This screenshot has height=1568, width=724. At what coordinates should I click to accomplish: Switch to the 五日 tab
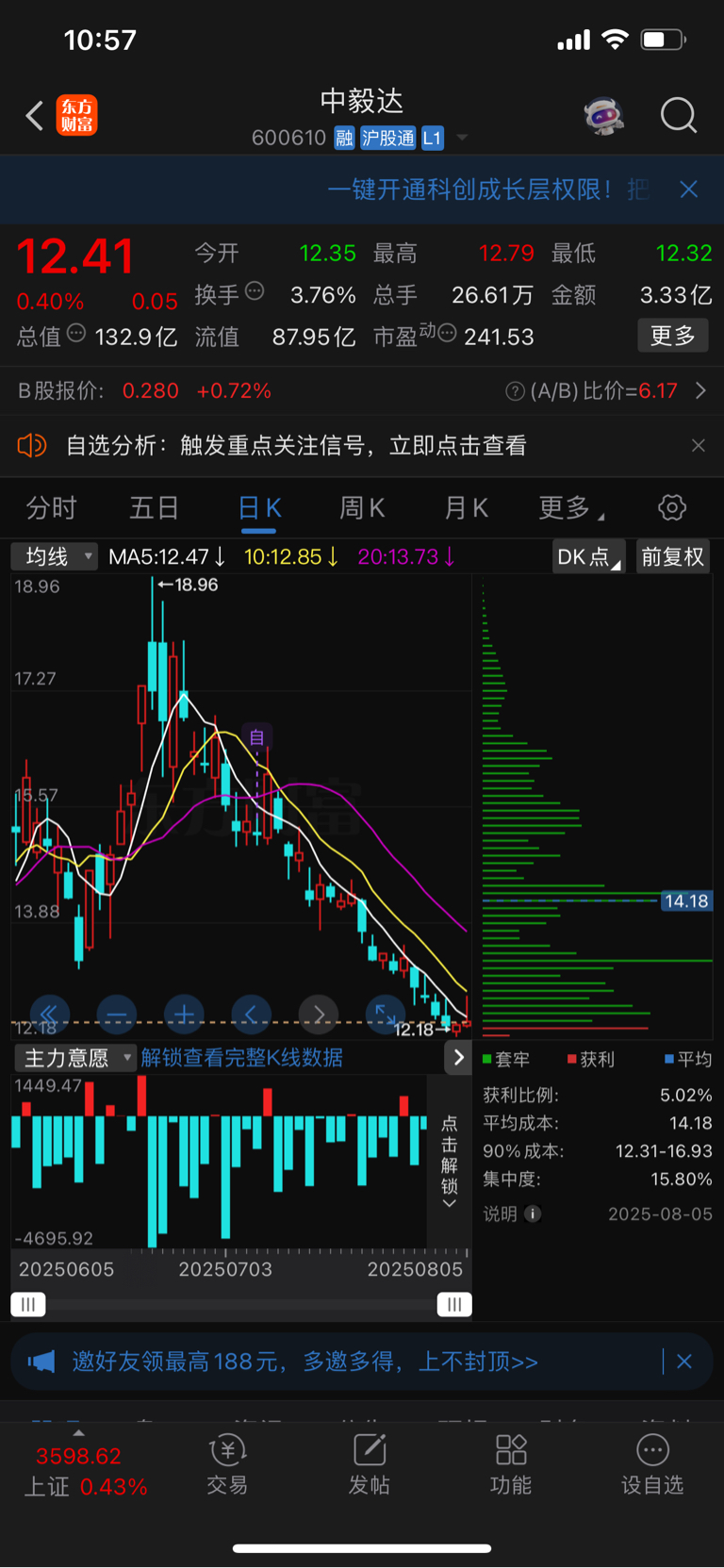(155, 508)
